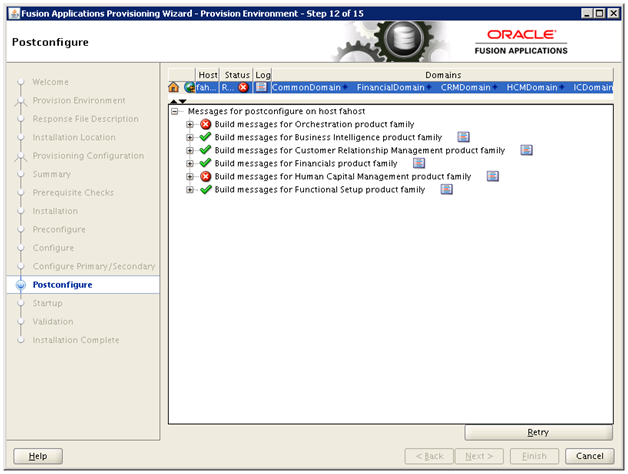The width and height of the screenshot is (628, 474).
Task: Click the 'fah...' host name cell
Action: 207,87
